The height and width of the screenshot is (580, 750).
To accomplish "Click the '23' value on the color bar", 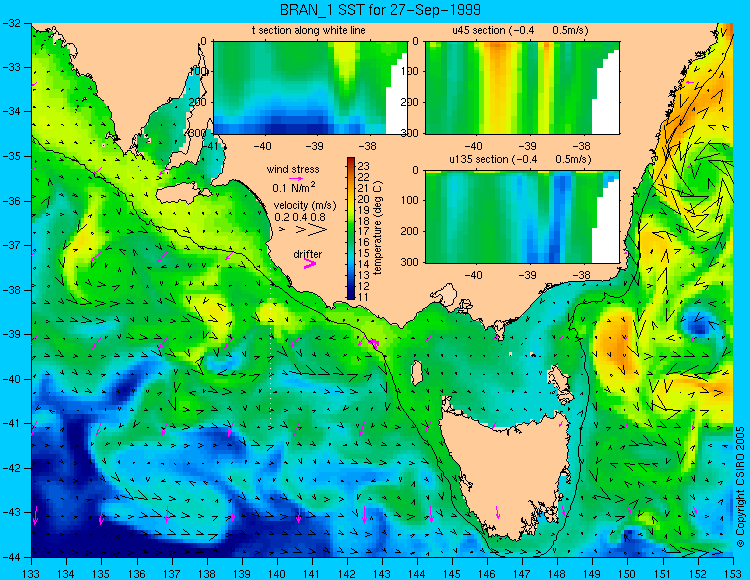I will (364, 166).
